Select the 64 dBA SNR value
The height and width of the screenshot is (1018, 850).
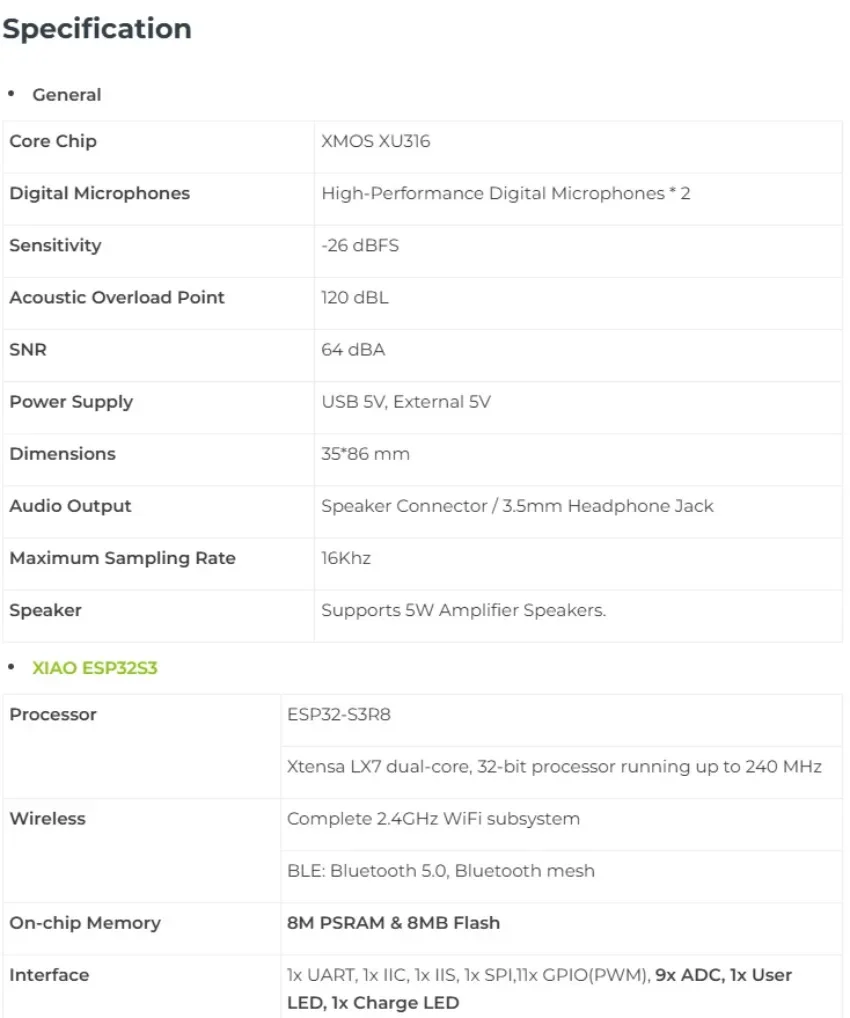[x=353, y=349]
